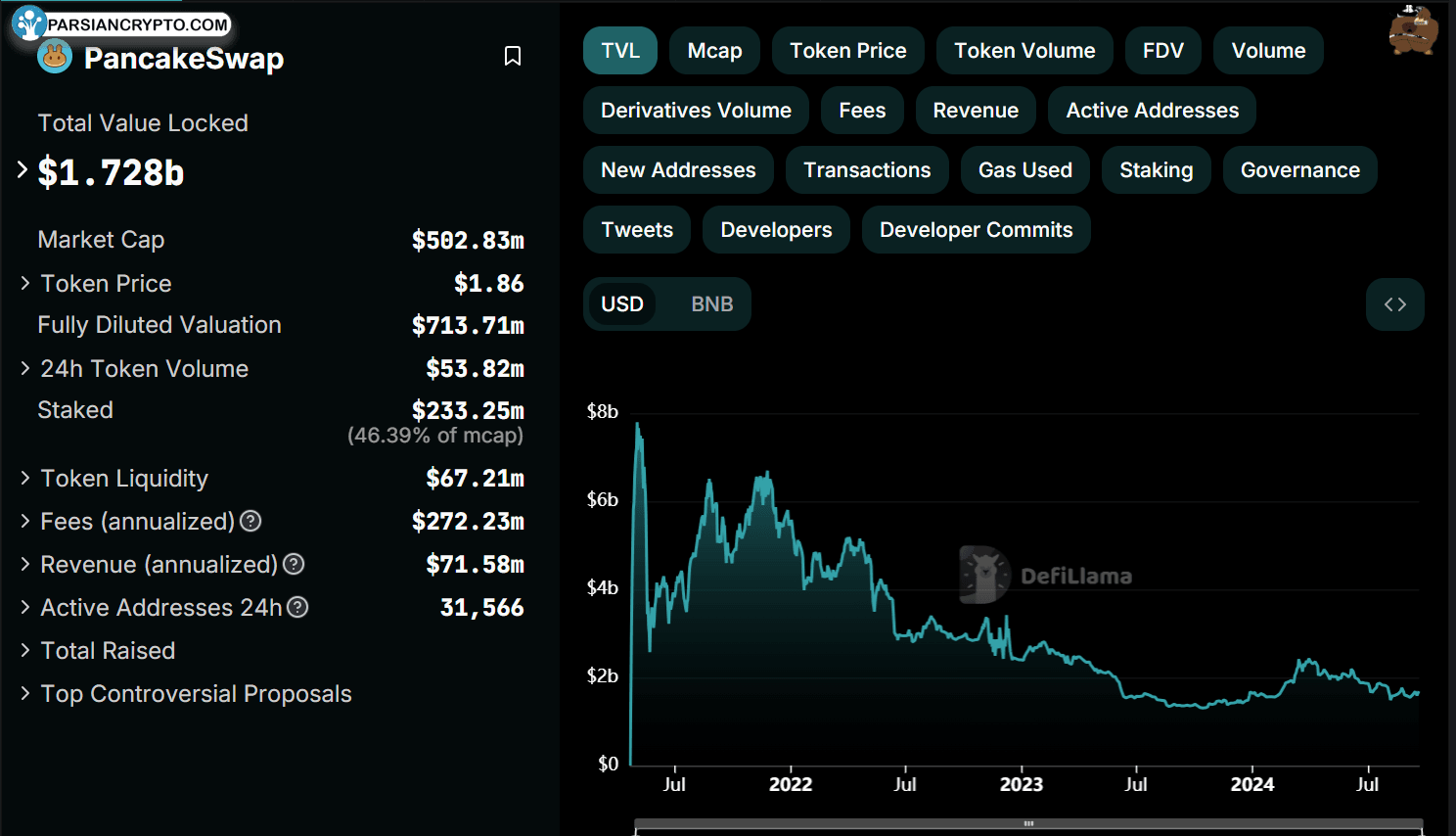This screenshot has width=1456, height=836.
Task: Enable the New Addresses chart metric
Action: click(x=678, y=170)
